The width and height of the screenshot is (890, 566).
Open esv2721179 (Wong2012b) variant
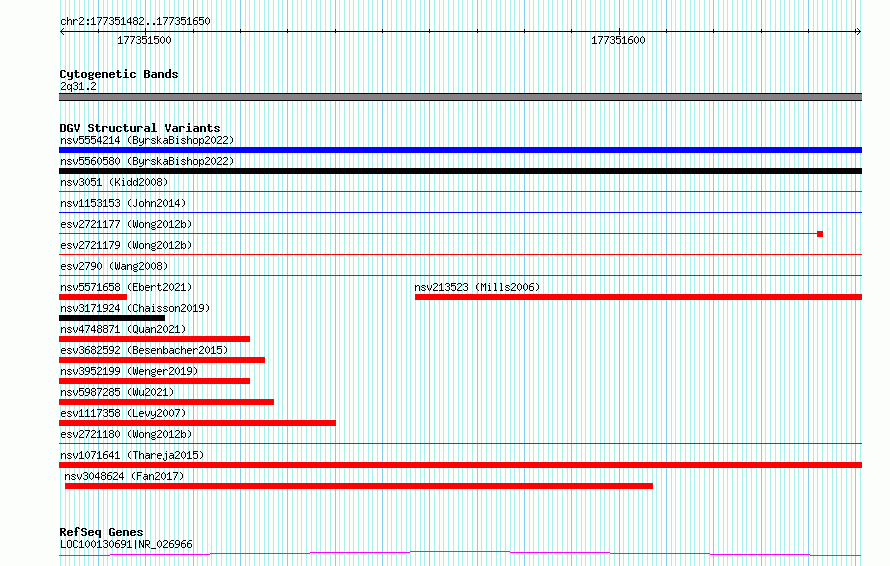point(126,245)
